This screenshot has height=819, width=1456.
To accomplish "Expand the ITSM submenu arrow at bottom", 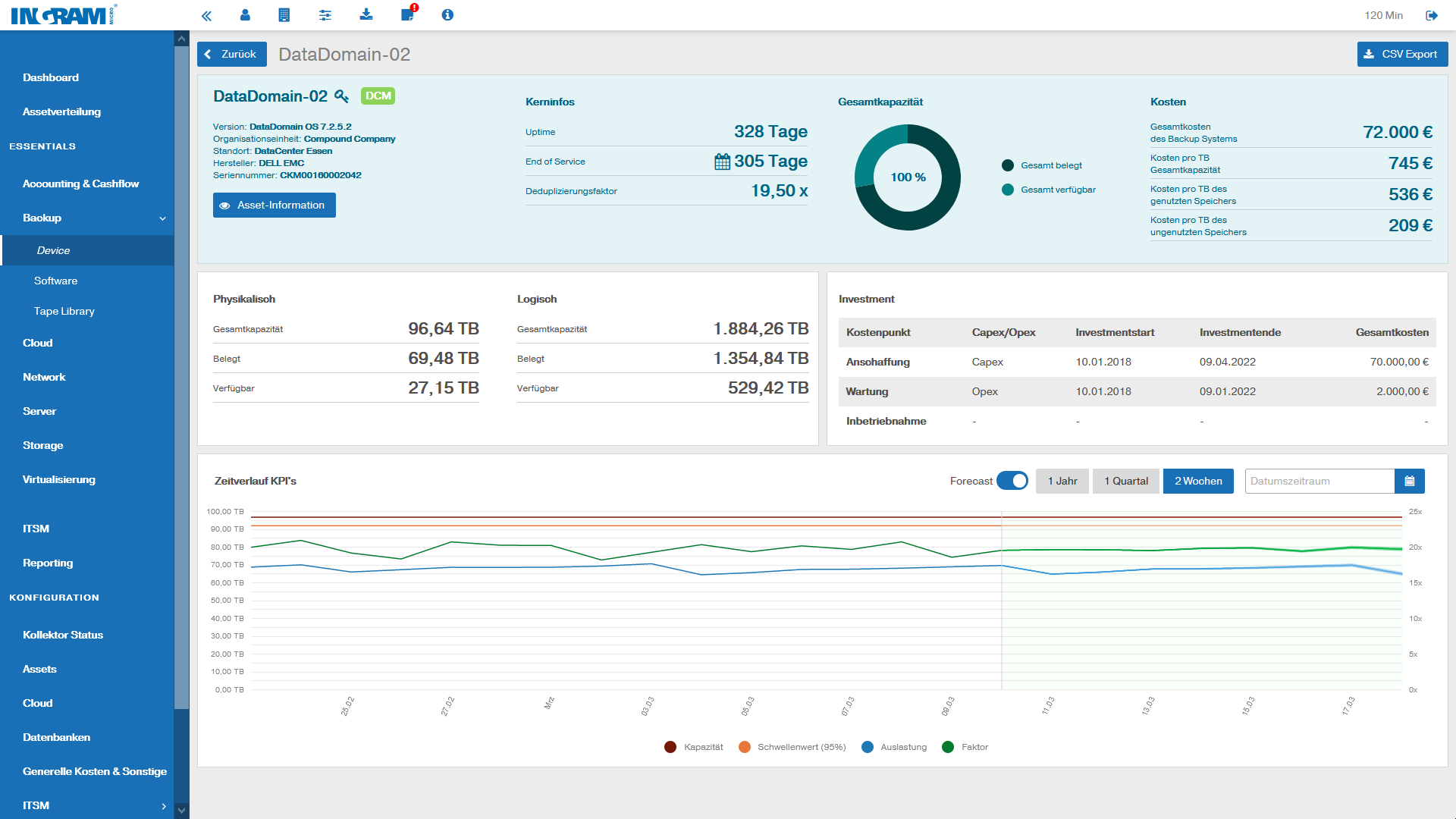I will (164, 806).
